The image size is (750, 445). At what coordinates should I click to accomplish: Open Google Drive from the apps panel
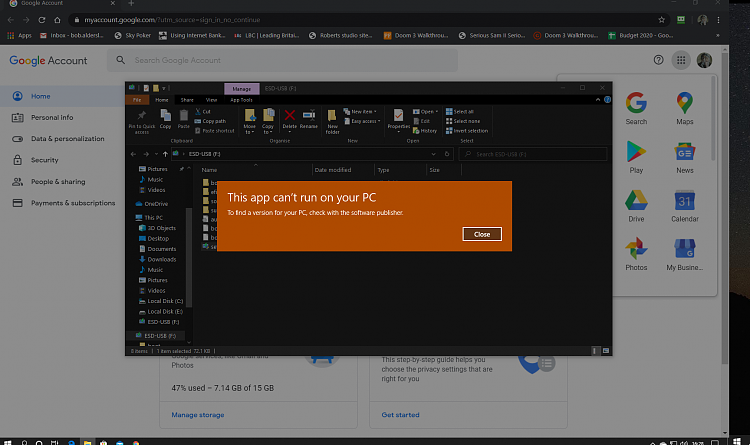636,206
